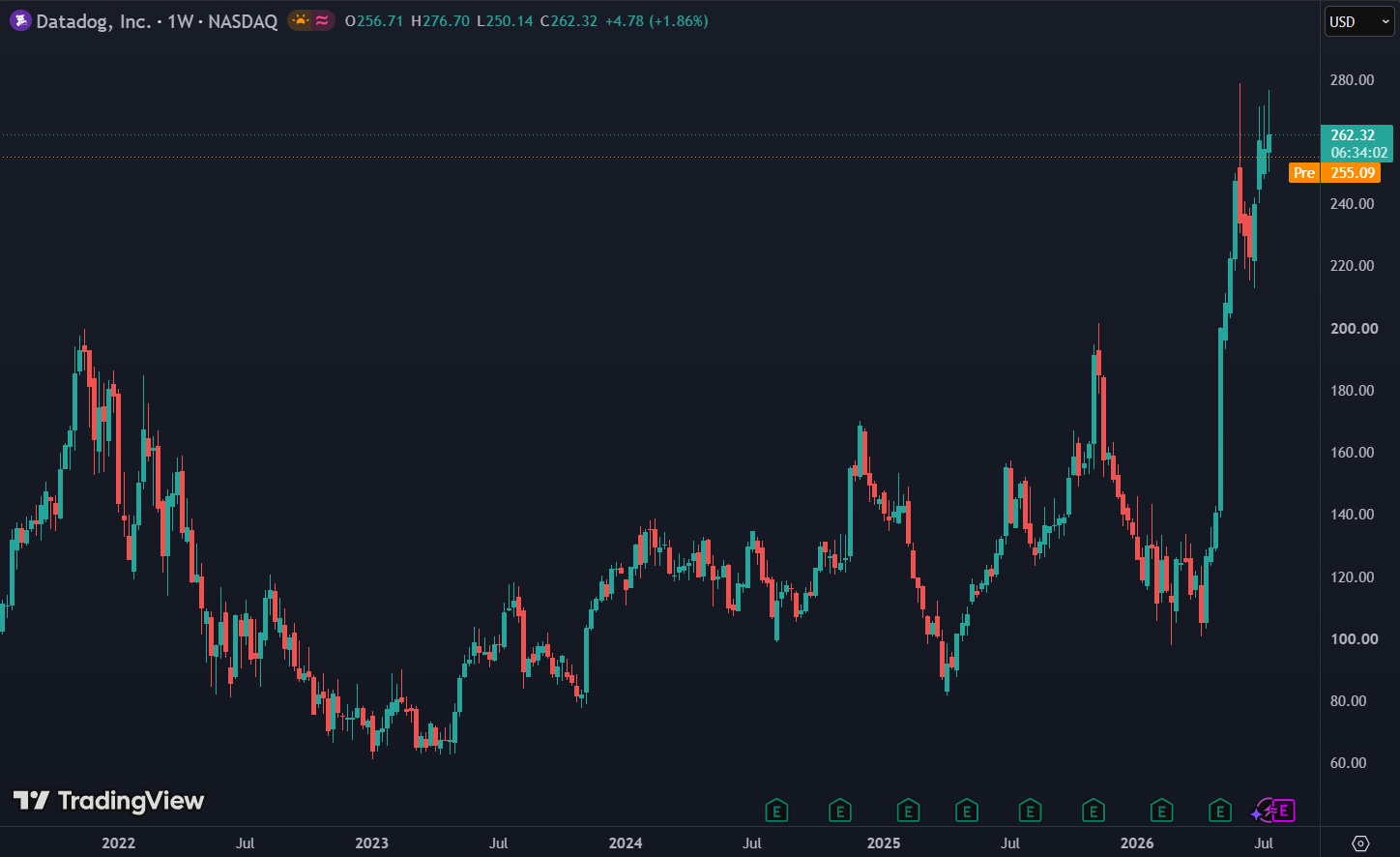Click the Datadog company logo icon
The height and width of the screenshot is (857, 1400).
20,20
